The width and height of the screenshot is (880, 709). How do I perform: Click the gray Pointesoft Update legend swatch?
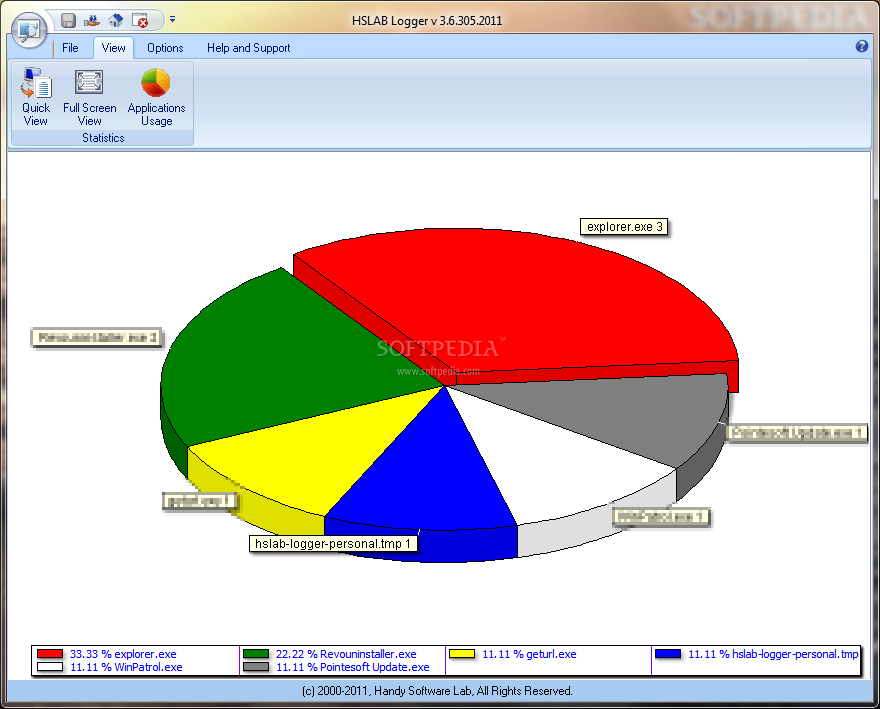256,667
